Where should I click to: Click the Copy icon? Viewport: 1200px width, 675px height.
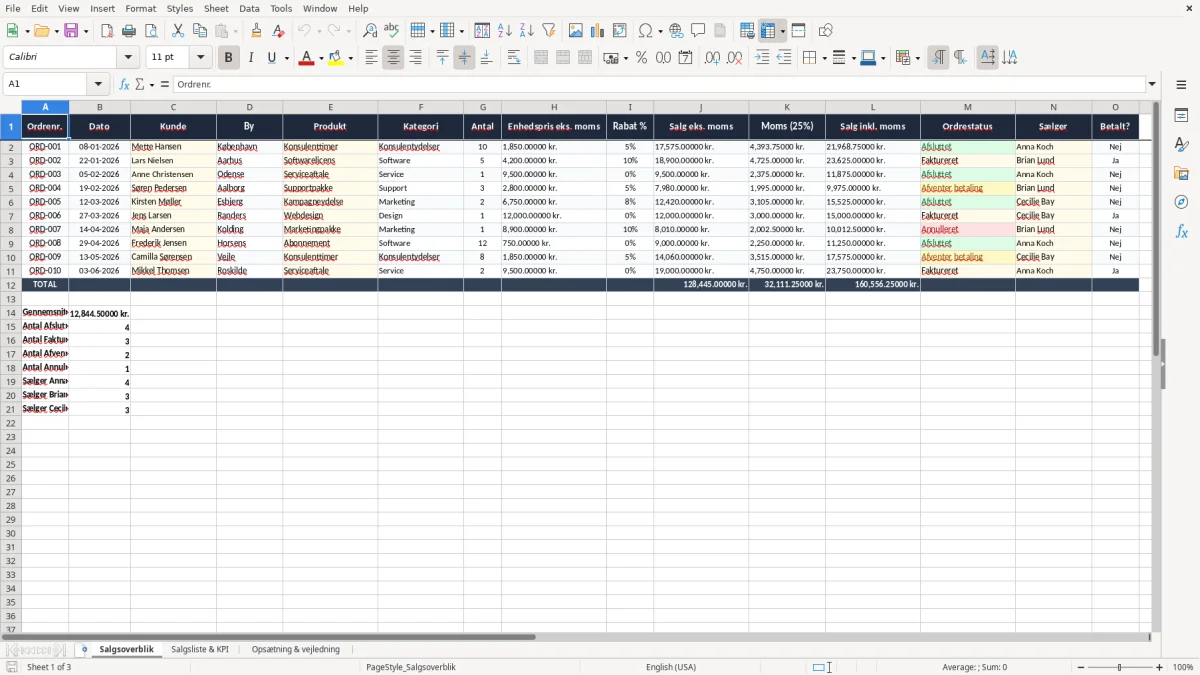coord(200,31)
